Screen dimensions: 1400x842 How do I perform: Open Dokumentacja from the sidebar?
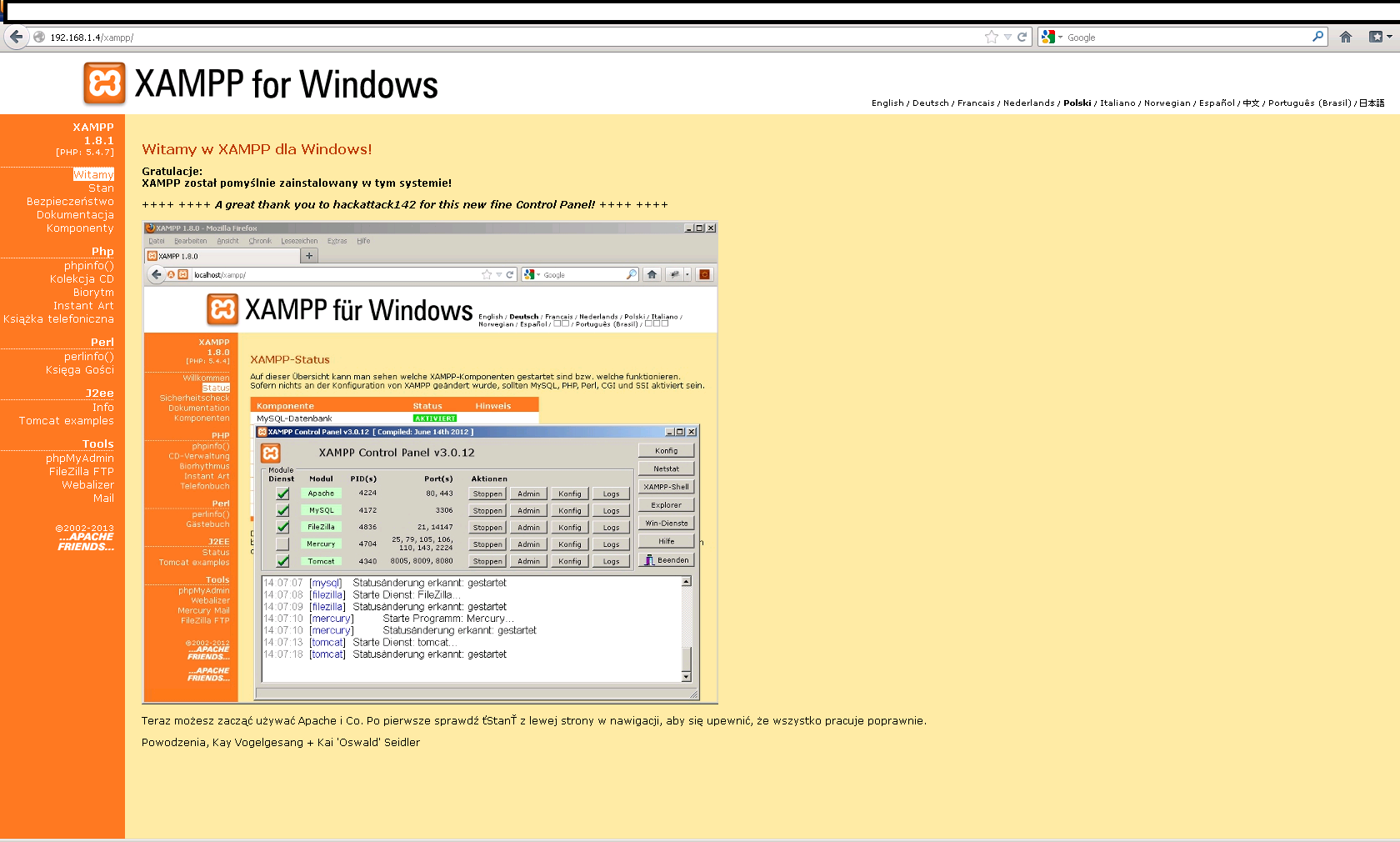(75, 215)
